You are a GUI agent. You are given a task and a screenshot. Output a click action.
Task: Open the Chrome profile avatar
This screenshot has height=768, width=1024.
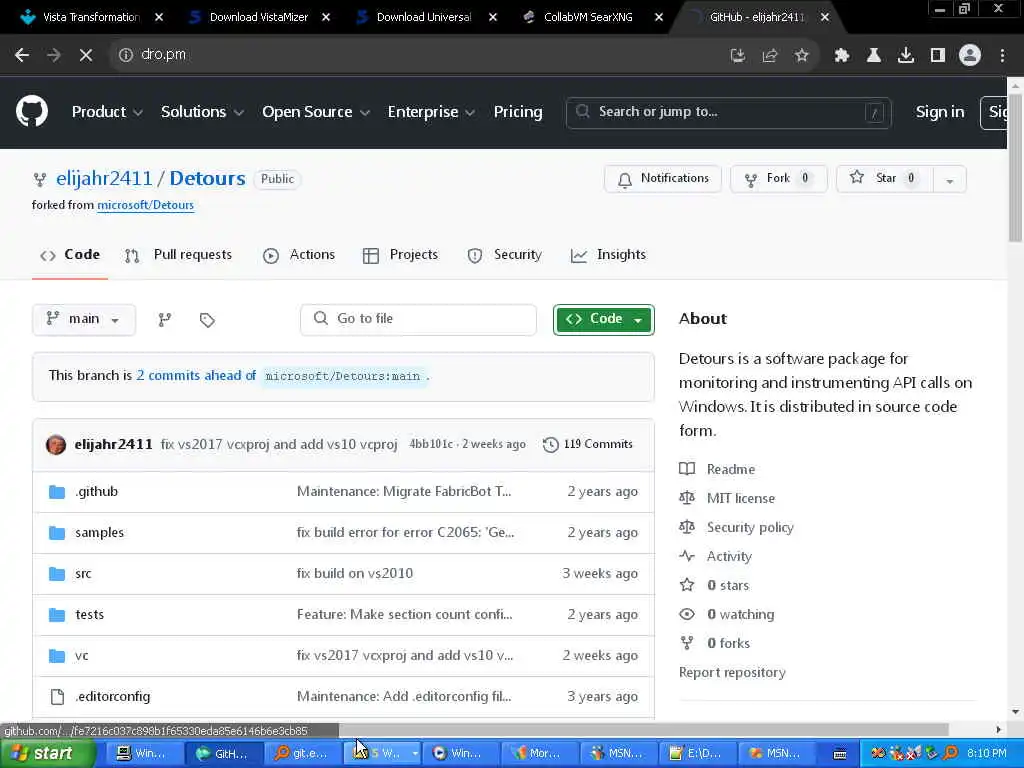point(970,56)
